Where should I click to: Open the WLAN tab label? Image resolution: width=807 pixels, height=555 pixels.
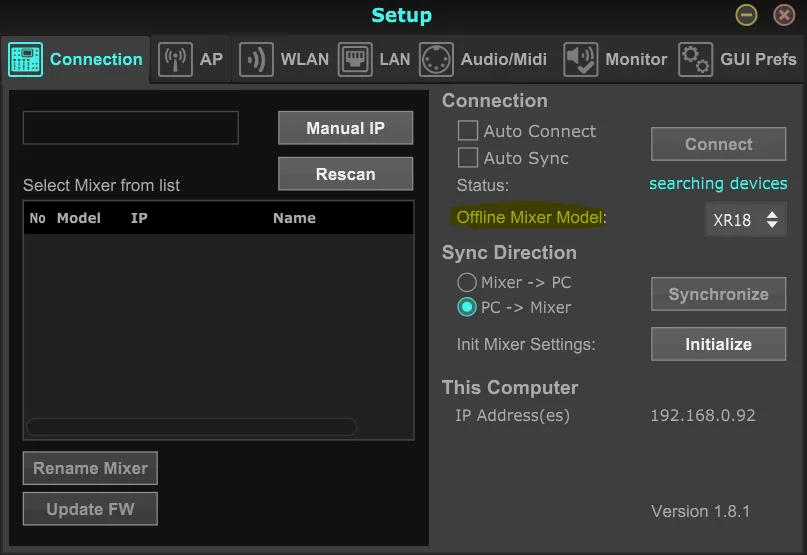click(305, 59)
